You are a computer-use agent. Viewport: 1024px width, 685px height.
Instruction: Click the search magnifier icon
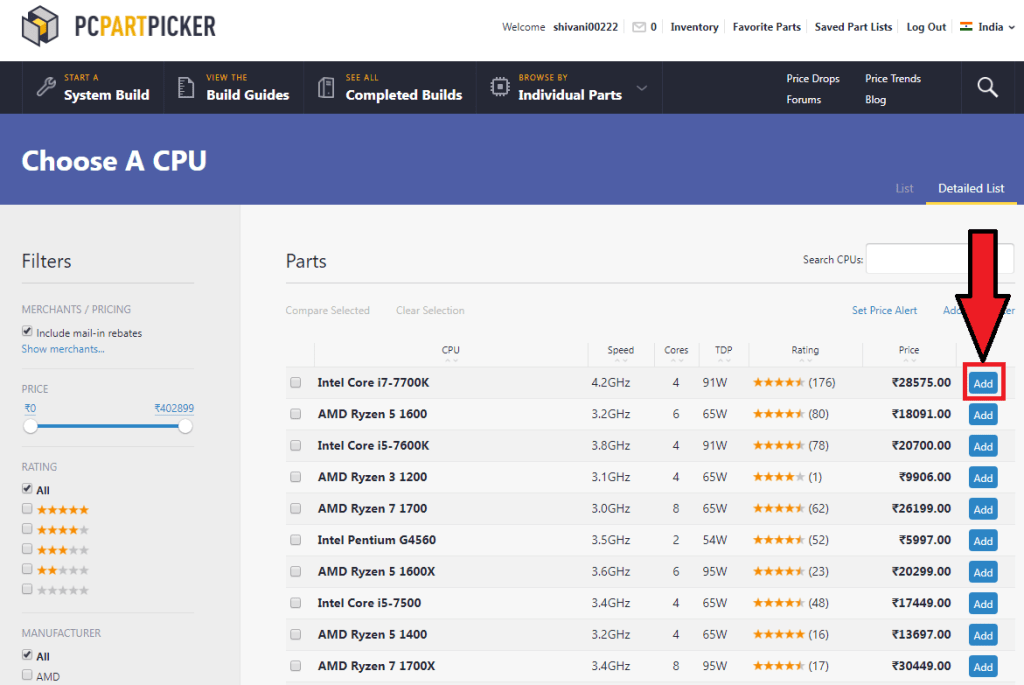pos(987,88)
